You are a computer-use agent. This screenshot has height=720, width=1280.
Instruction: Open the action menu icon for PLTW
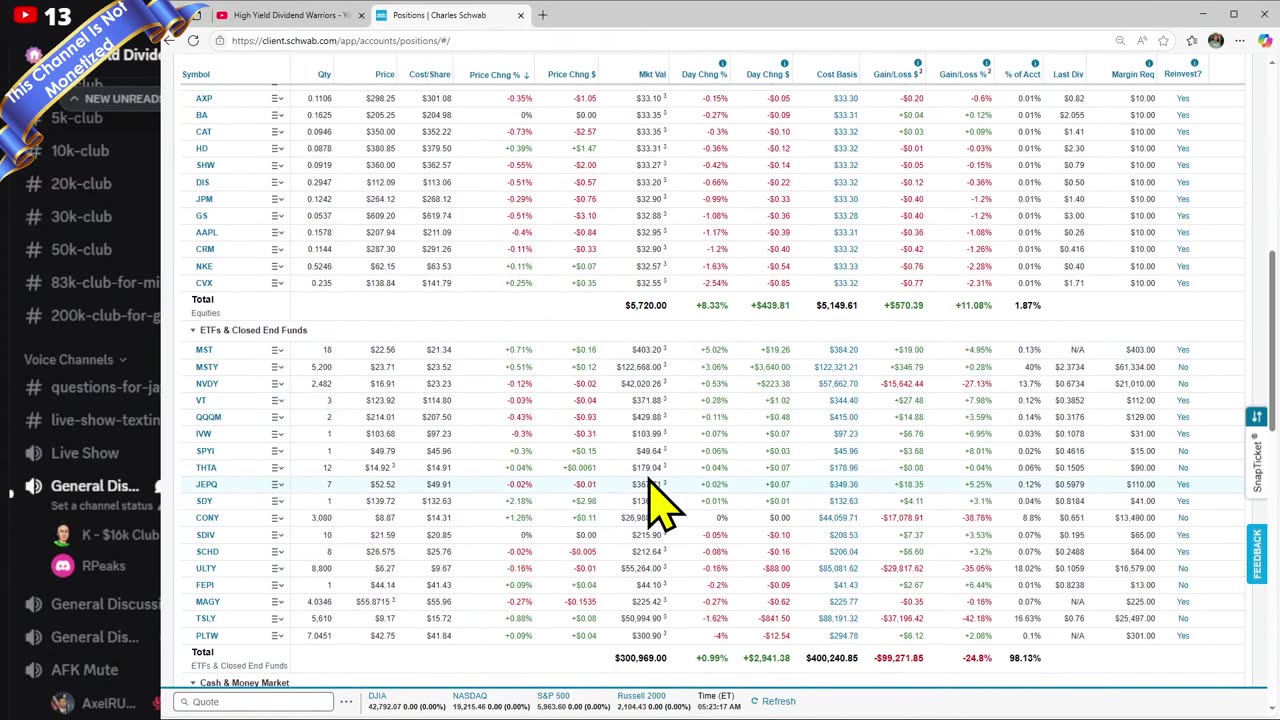coord(277,636)
